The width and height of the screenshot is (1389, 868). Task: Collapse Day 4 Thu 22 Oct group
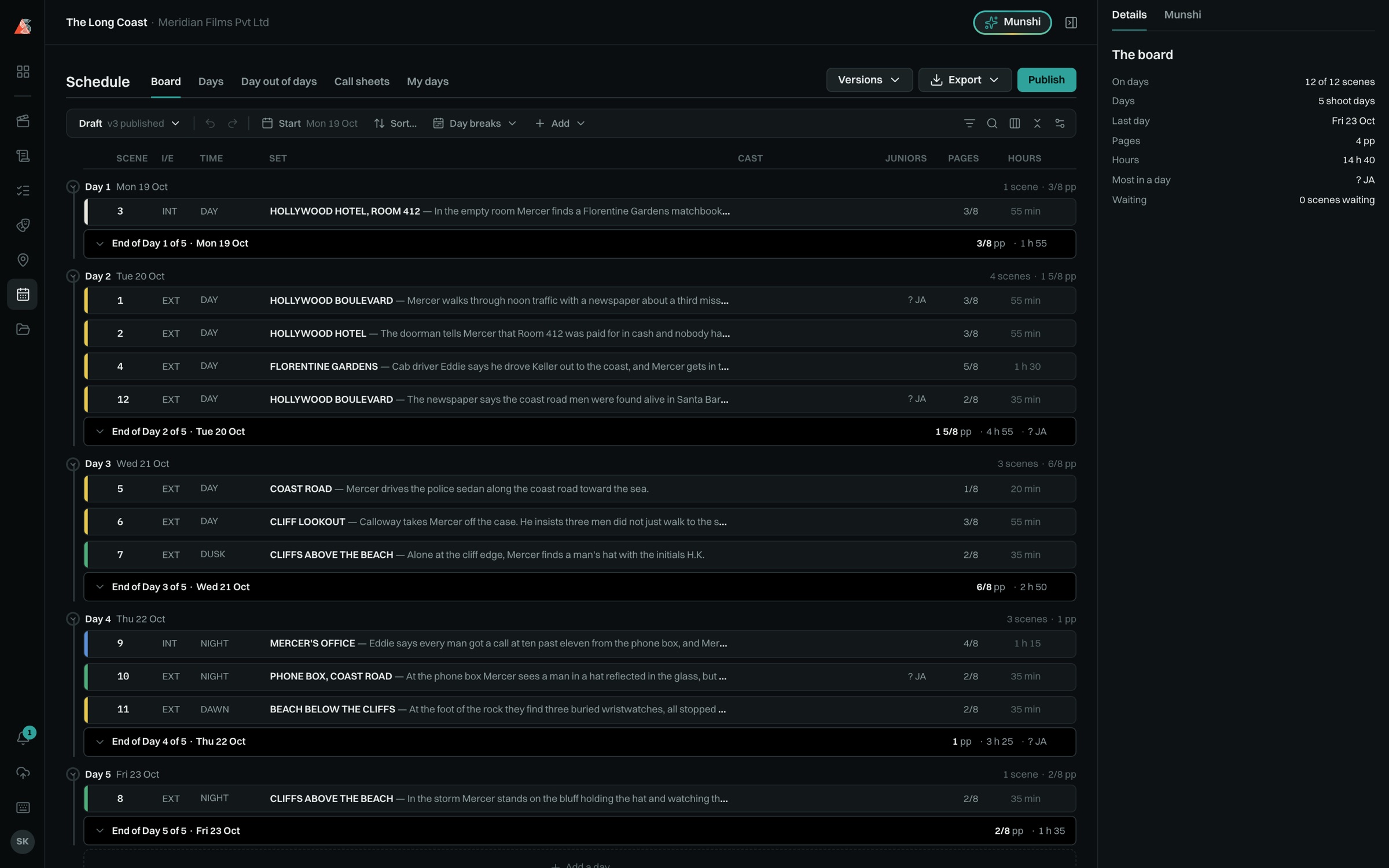pyautogui.click(x=73, y=619)
